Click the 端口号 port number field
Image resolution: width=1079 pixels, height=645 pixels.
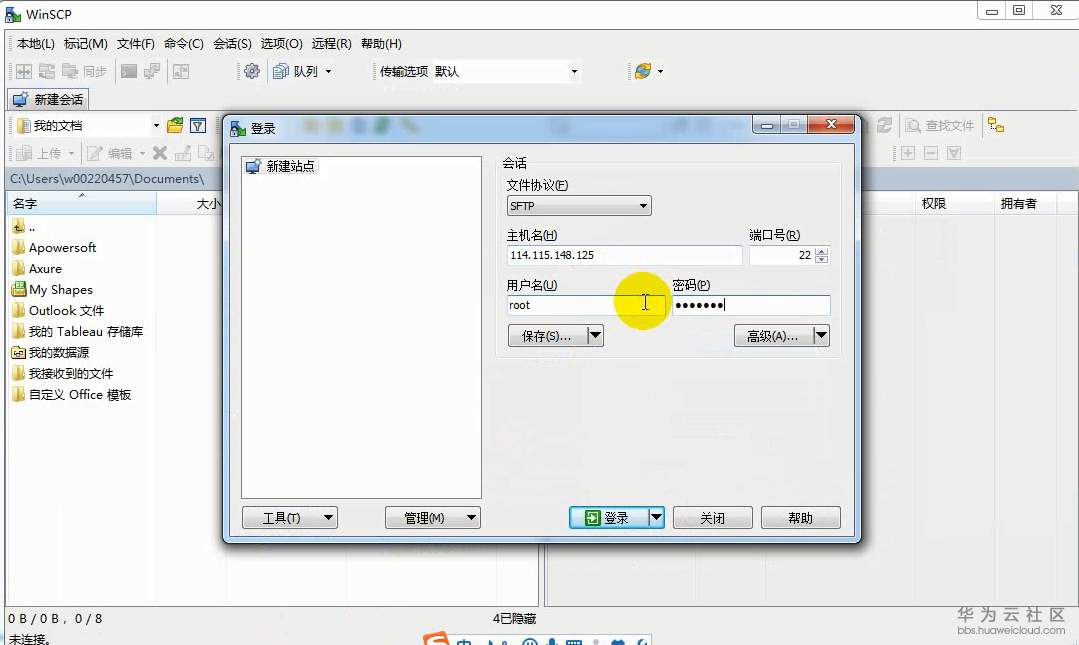[782, 255]
